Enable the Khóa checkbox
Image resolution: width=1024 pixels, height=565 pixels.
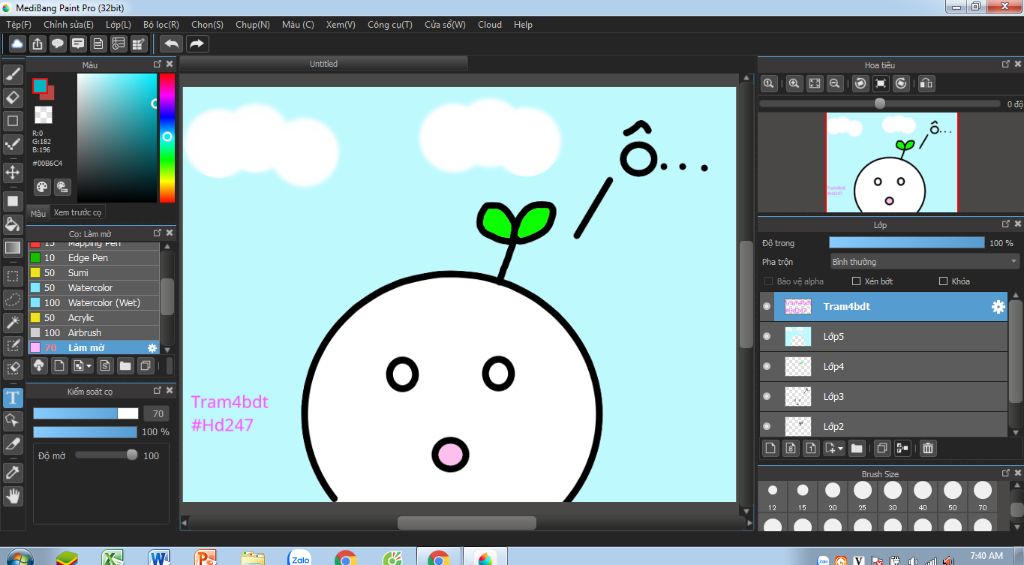(x=943, y=281)
